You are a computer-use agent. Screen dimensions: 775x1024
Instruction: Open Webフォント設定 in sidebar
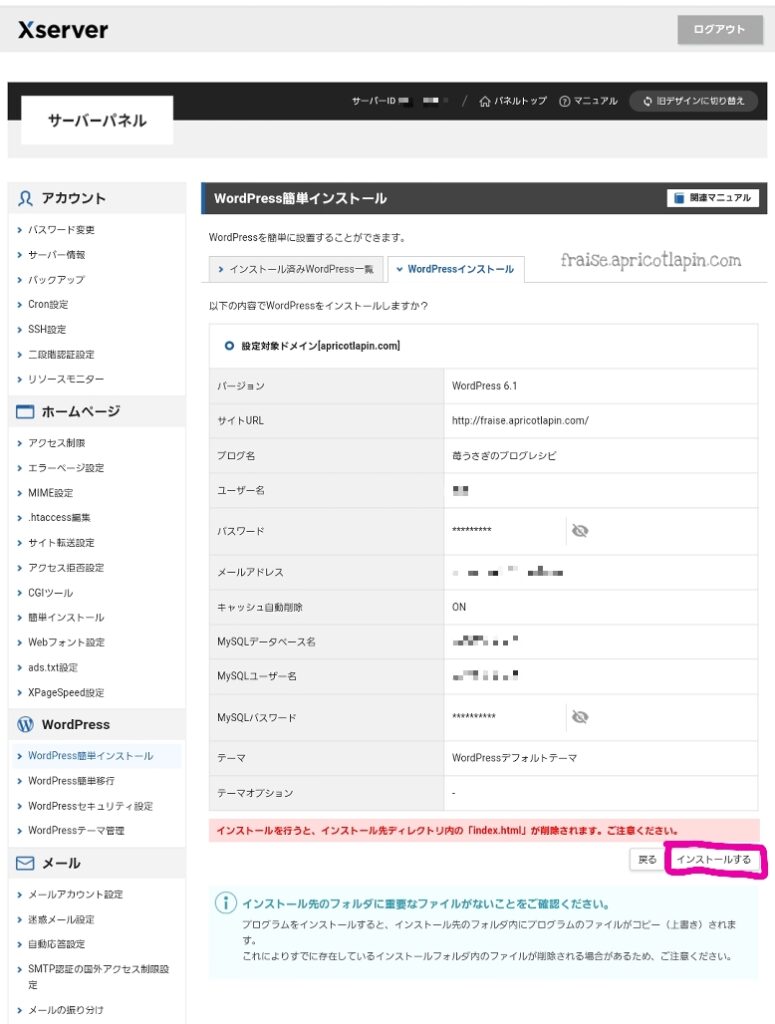click(66, 642)
